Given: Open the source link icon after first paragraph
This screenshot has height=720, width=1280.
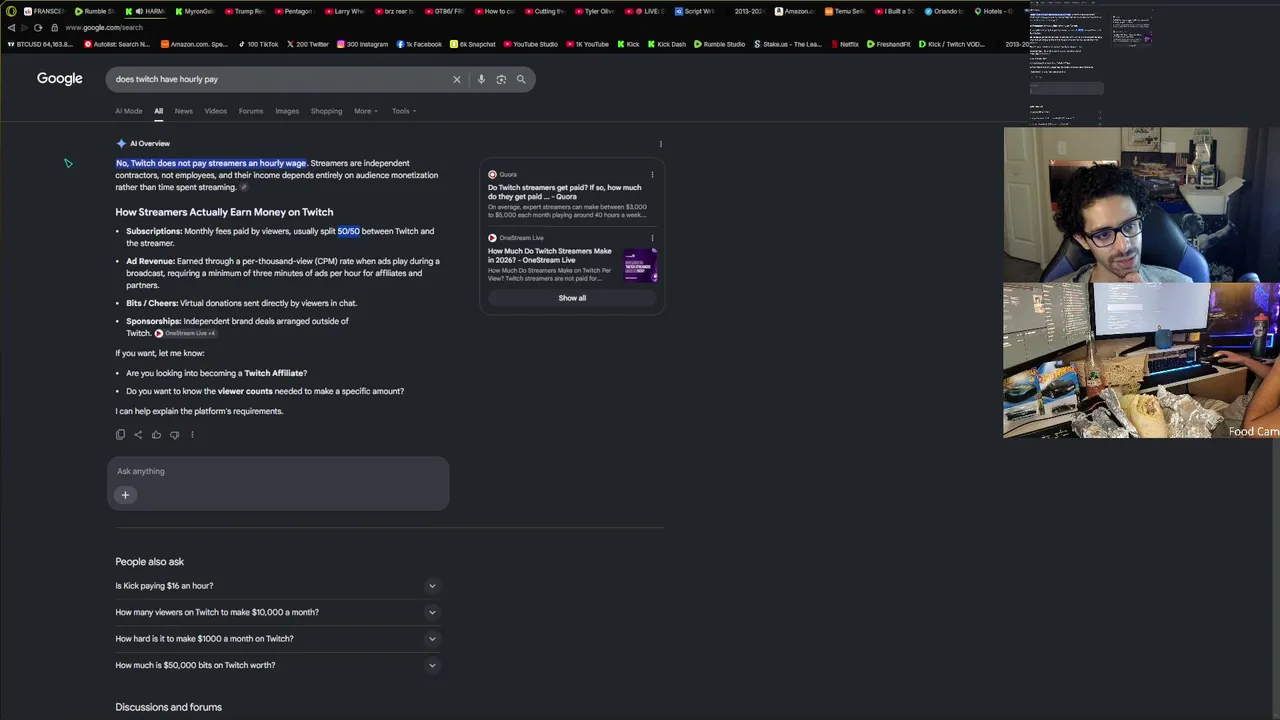Looking at the screenshot, I should coord(243,187).
